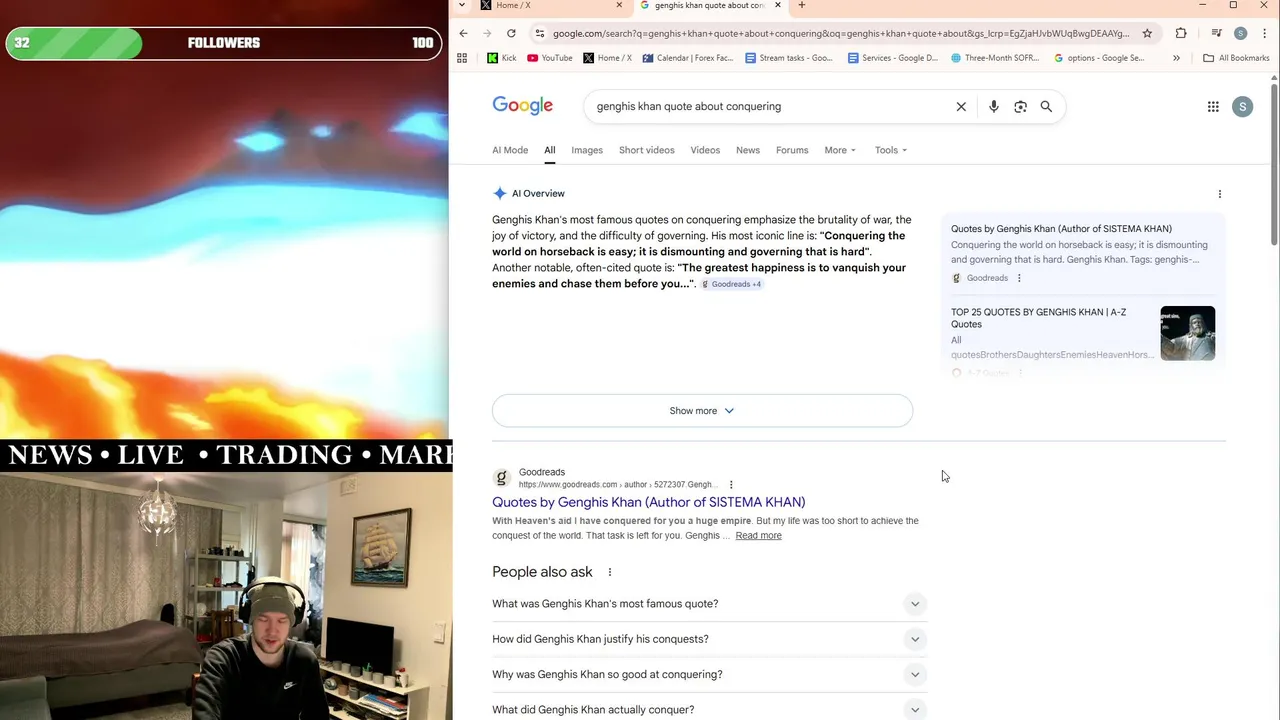1280x720 pixels.
Task: Clear the search query with the X
Action: pyautogui.click(x=961, y=106)
